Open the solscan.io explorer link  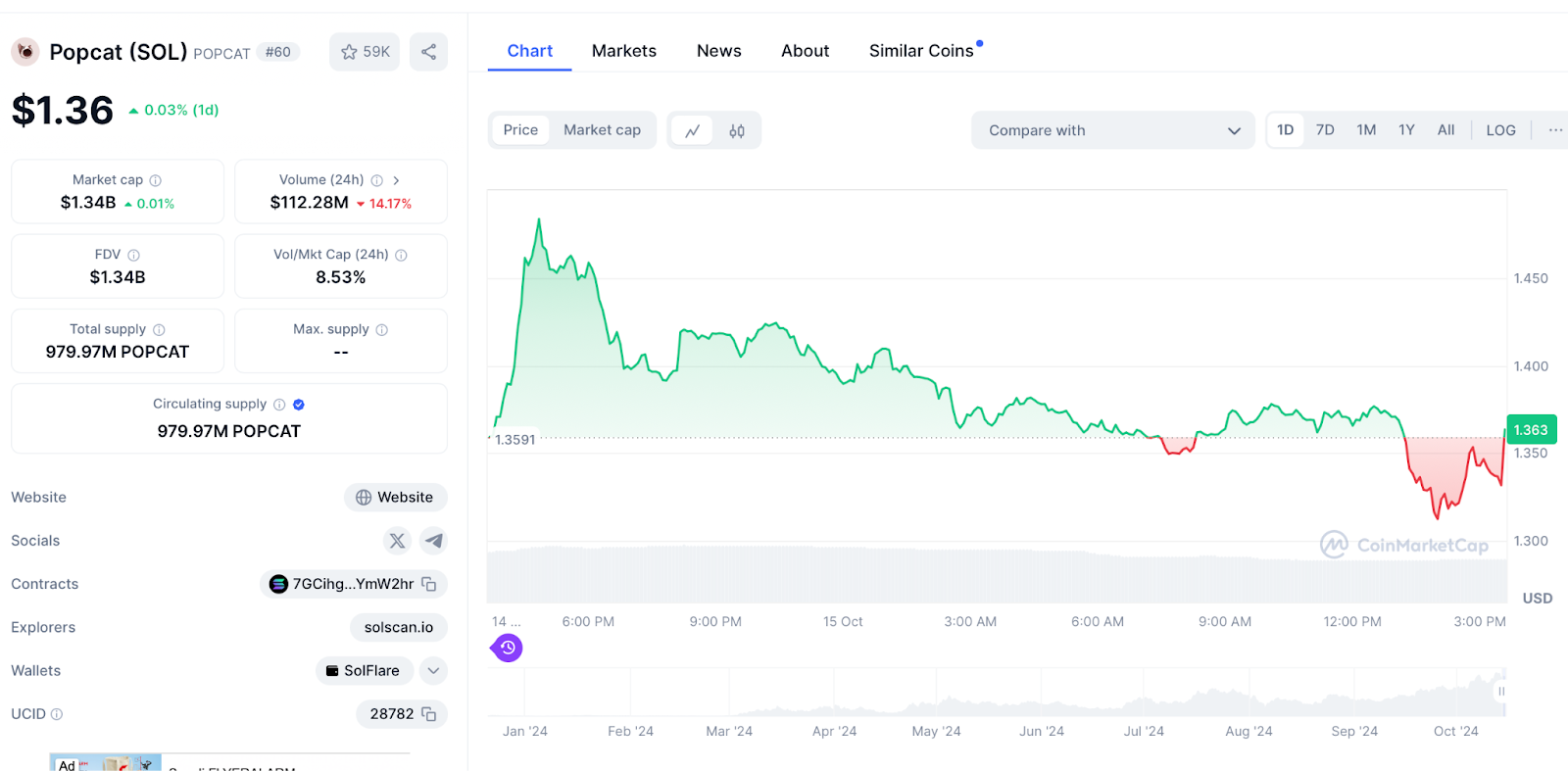click(399, 628)
